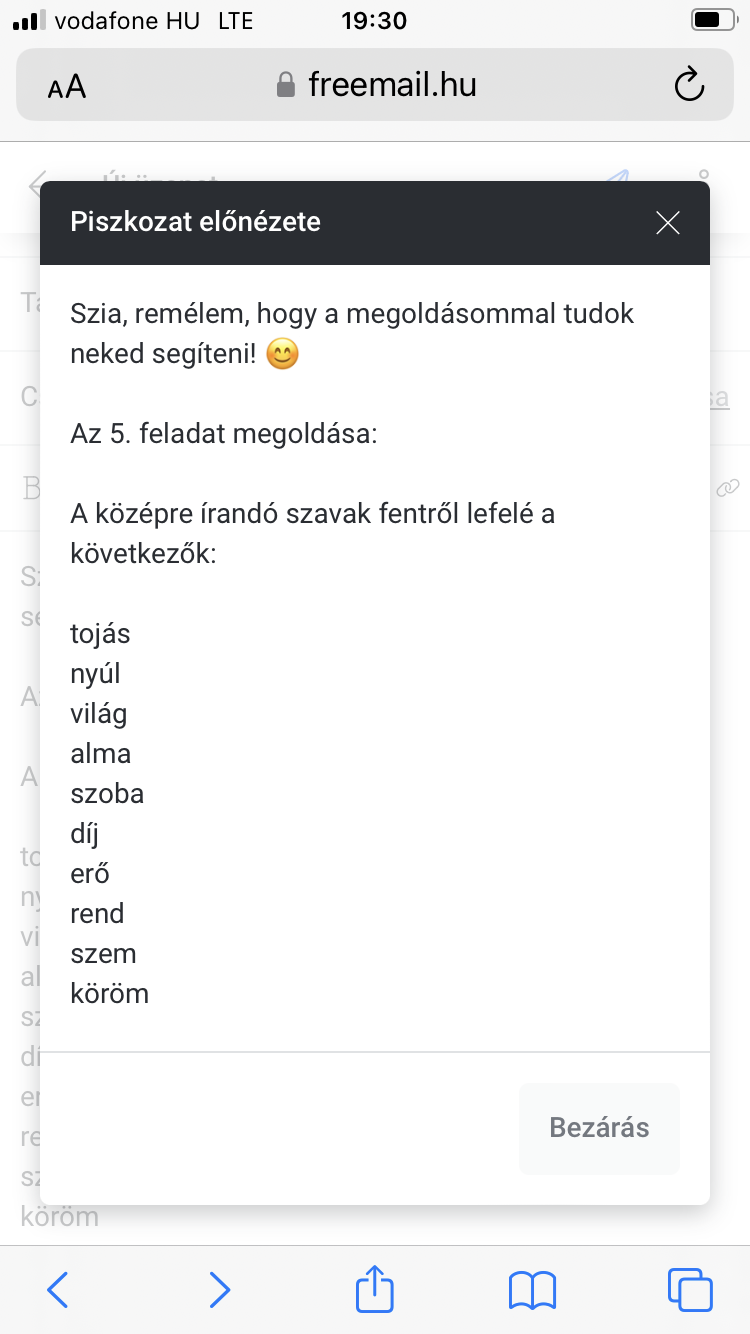Close the draft preview with the X icon
This screenshot has width=750, height=1334.
pyautogui.click(x=667, y=223)
